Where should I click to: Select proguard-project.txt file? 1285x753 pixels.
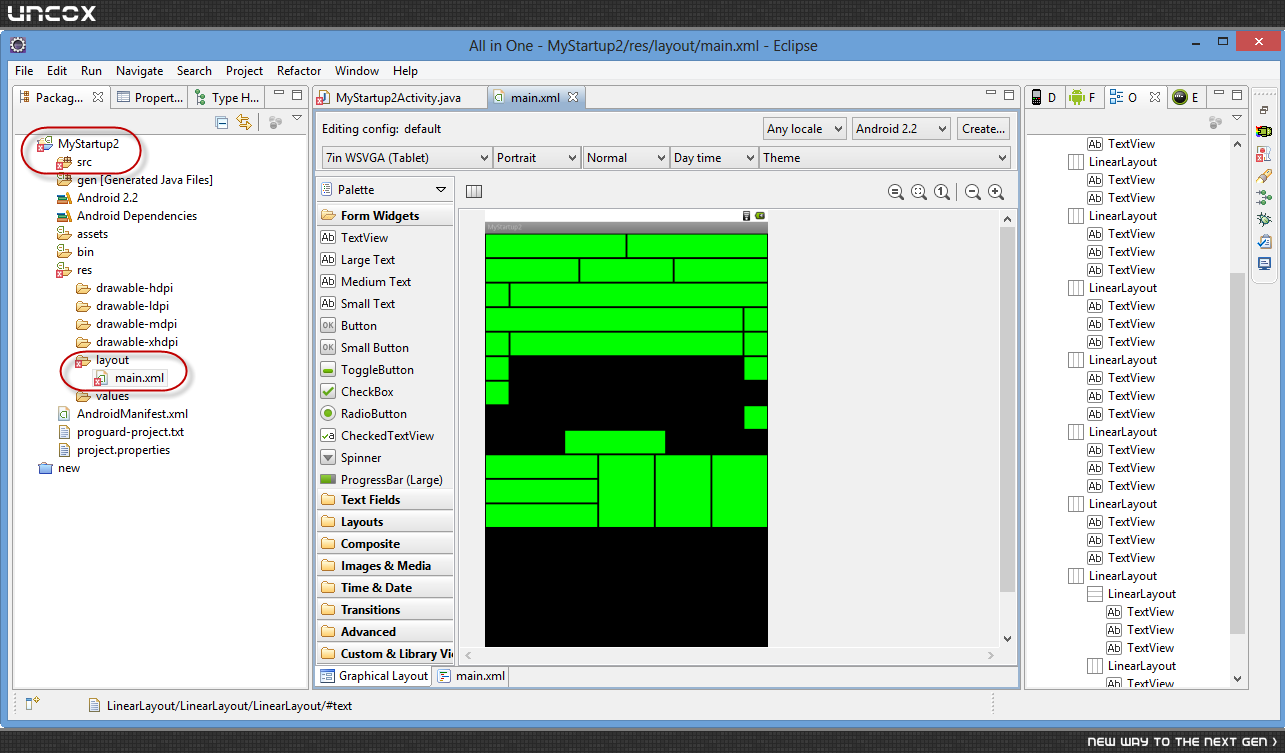pos(121,432)
